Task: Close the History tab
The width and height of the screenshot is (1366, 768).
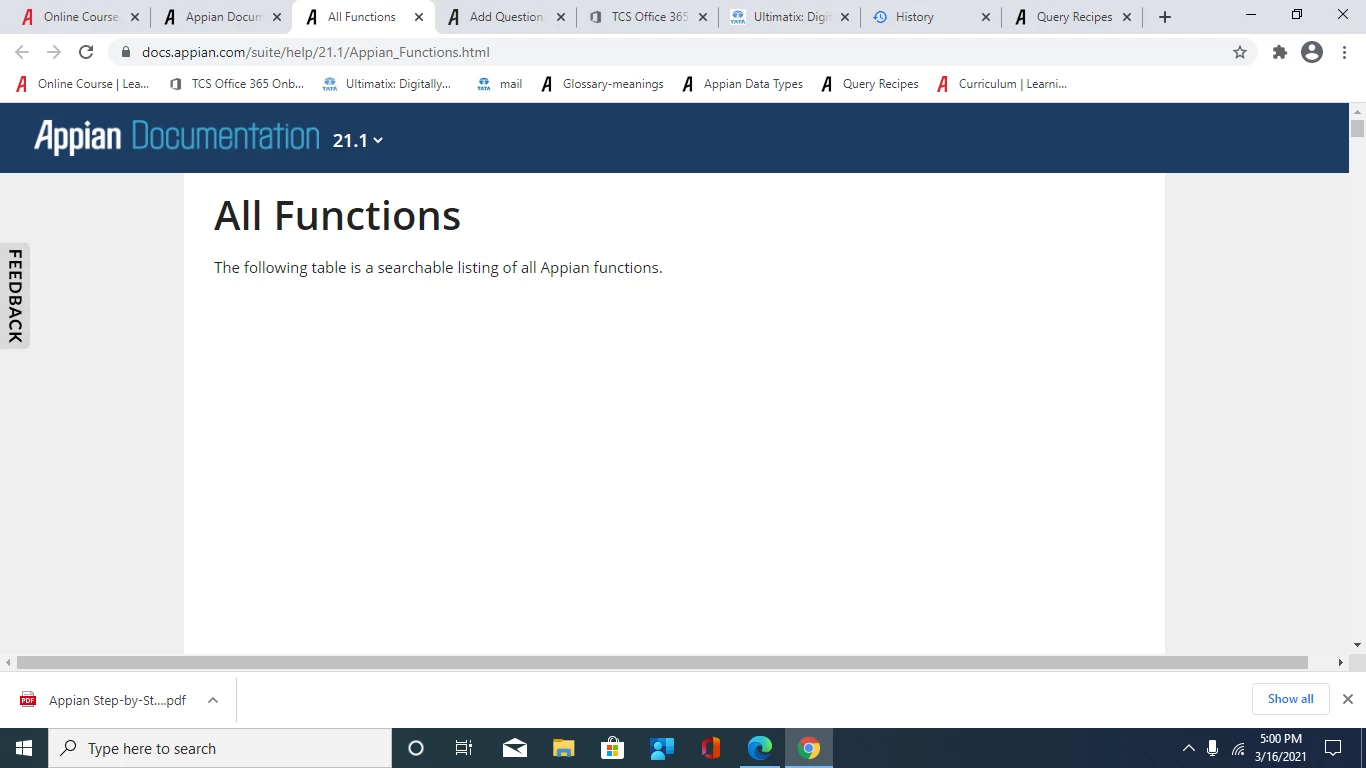Action: coord(986,17)
